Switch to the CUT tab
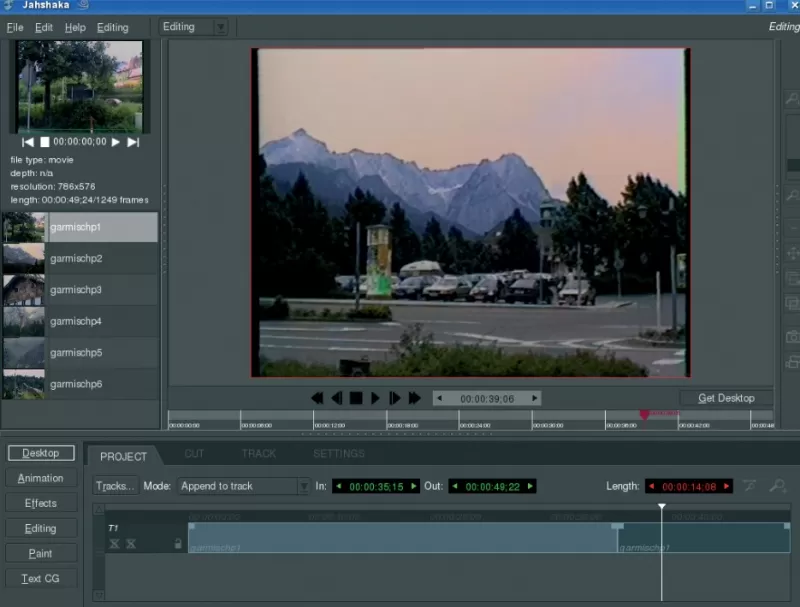800x607 pixels. tap(194, 454)
